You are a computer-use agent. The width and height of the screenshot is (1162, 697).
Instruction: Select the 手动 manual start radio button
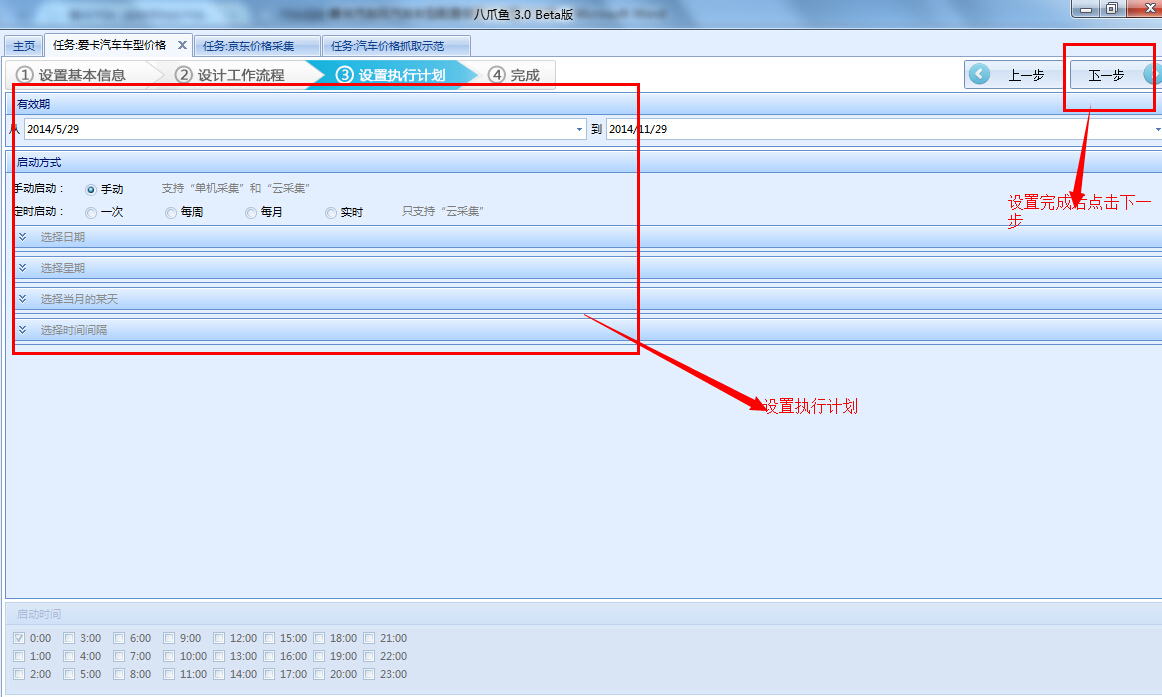(x=90, y=190)
